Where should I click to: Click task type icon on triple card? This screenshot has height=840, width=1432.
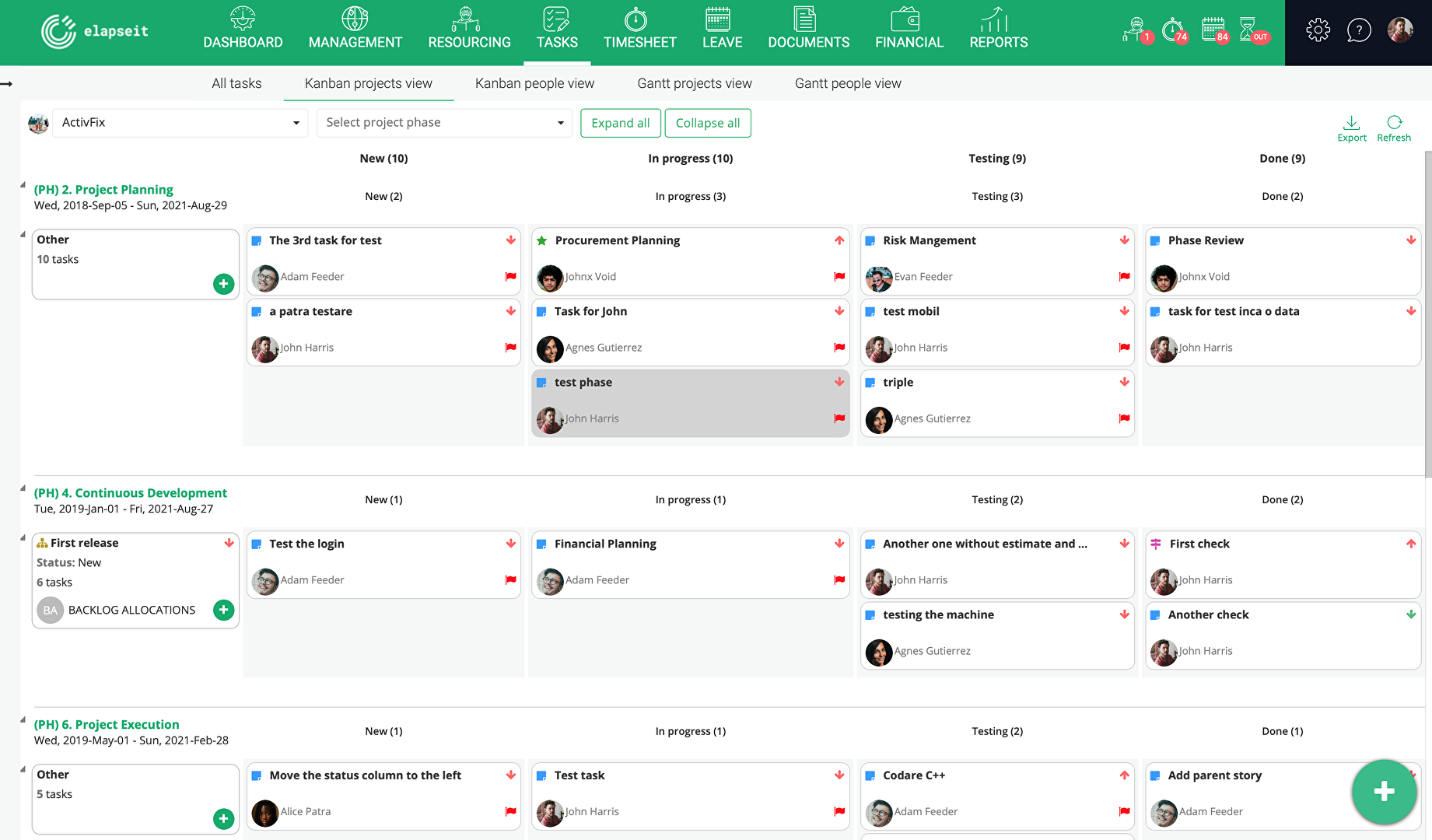coord(870,382)
